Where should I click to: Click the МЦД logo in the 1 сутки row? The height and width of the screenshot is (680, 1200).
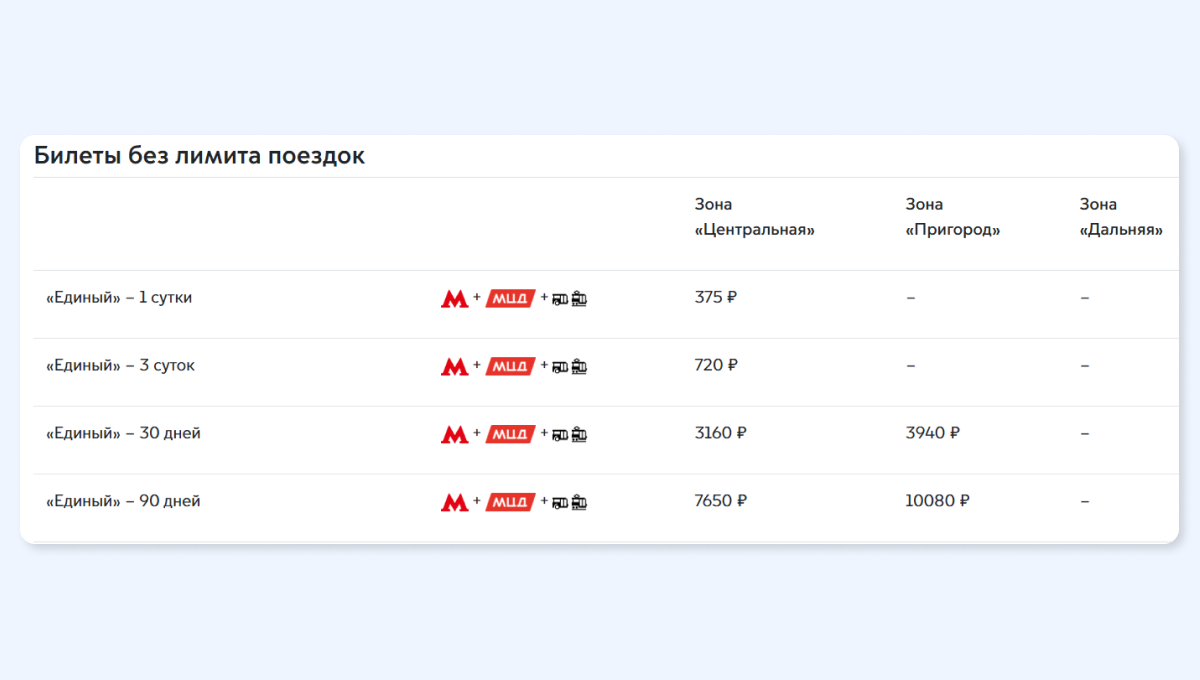coord(511,298)
